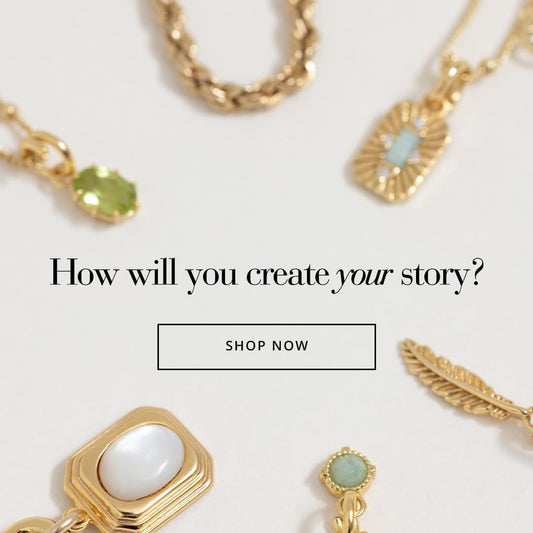Select the word 'create' in the headline

(287, 275)
